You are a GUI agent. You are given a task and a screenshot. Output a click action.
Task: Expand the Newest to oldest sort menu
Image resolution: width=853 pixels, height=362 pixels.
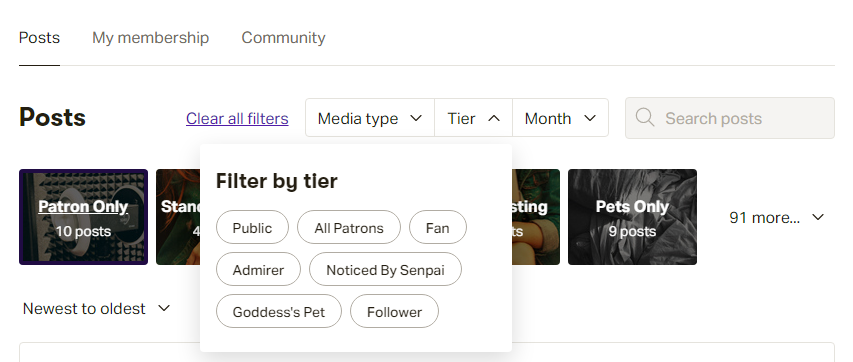coord(97,309)
